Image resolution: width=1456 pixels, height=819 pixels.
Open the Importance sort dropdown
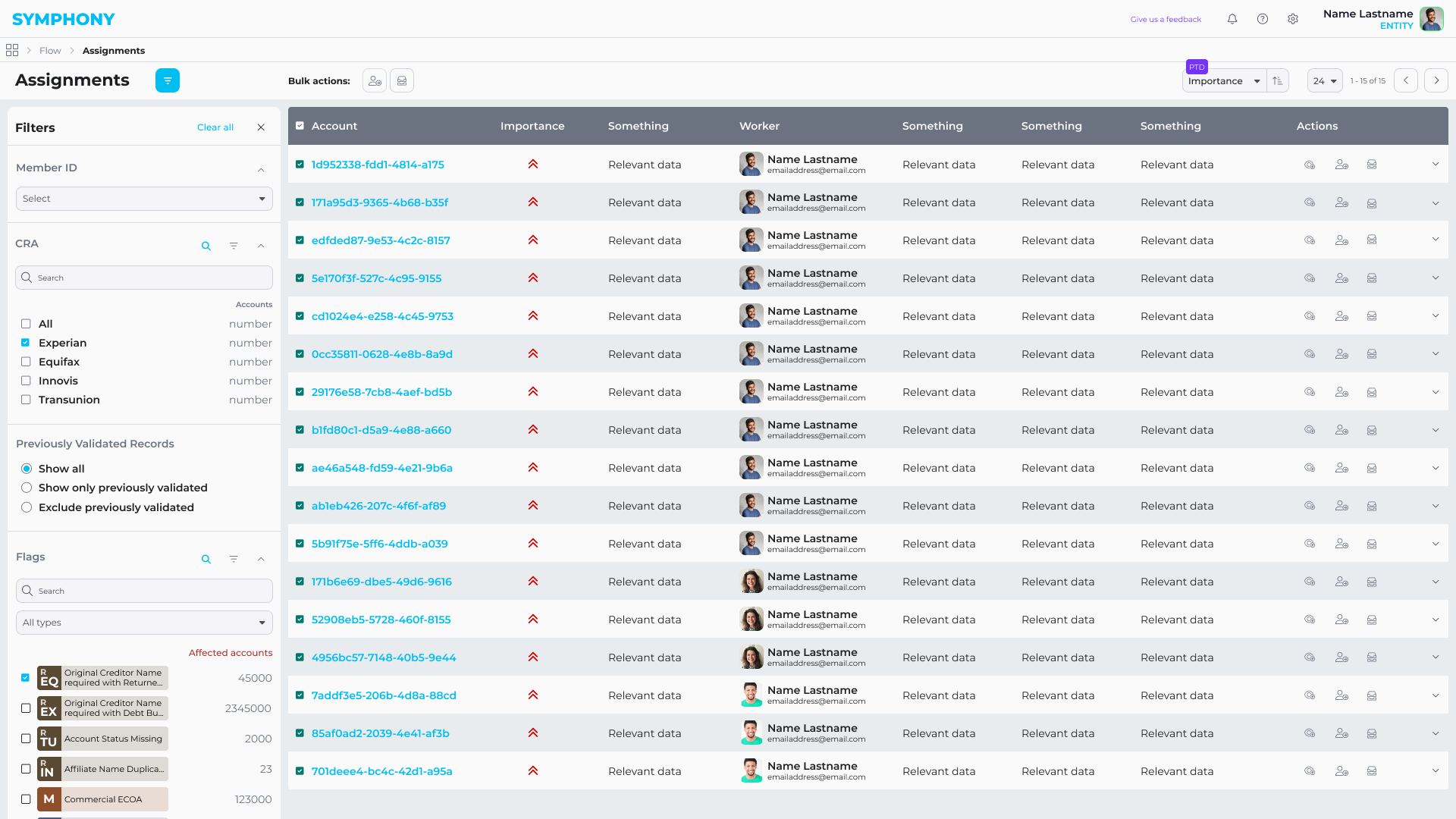pyautogui.click(x=1224, y=81)
